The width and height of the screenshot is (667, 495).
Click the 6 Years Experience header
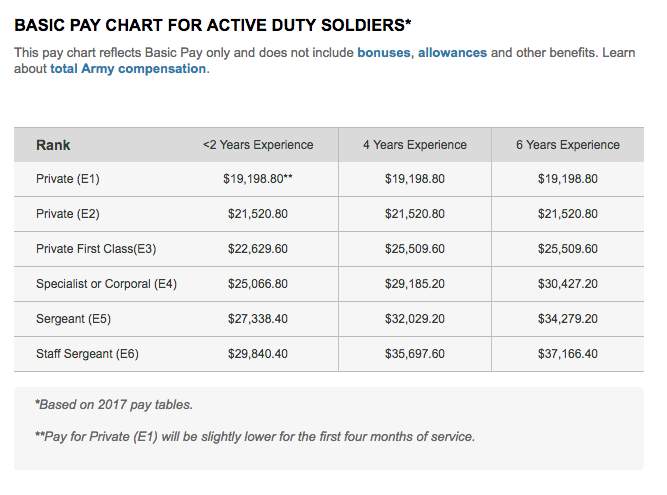click(568, 145)
